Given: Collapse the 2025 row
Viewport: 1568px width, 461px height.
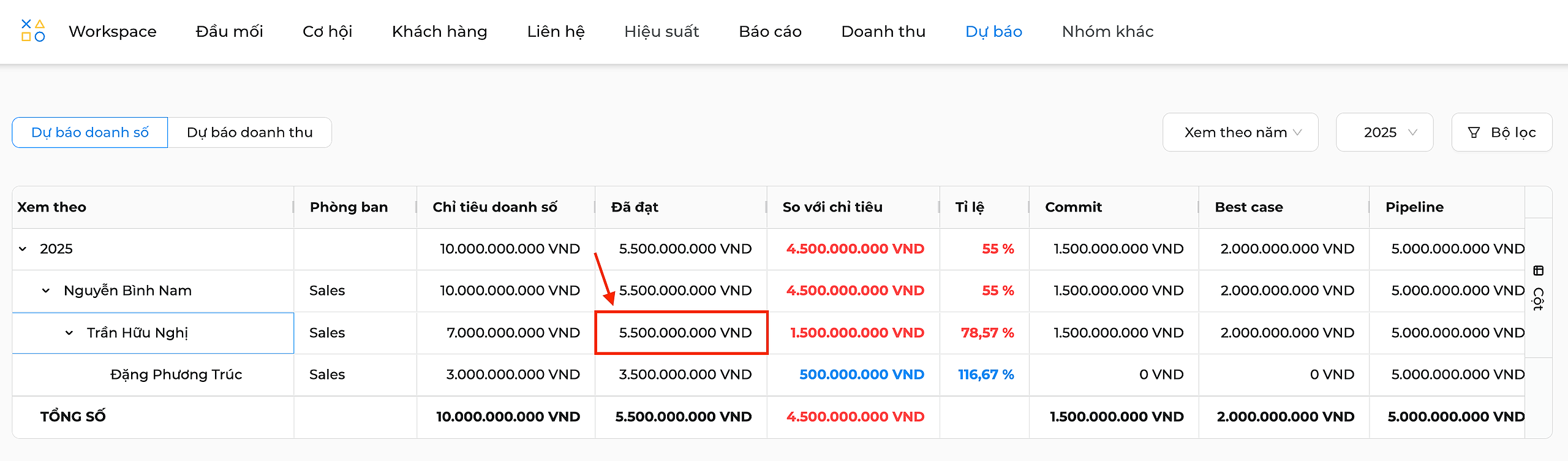Looking at the screenshot, I should pos(23,249).
